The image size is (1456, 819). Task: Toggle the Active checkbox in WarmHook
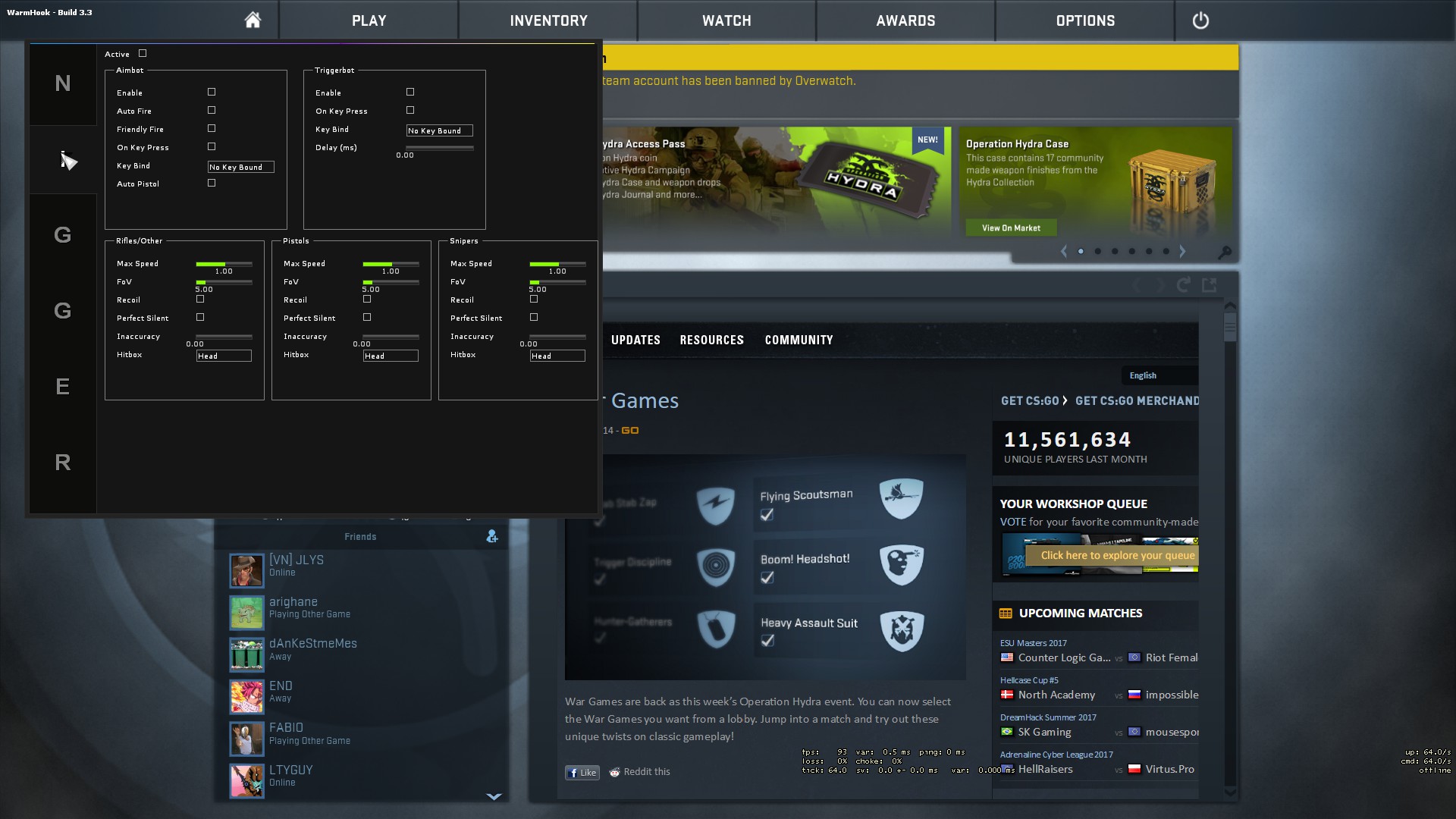click(143, 53)
